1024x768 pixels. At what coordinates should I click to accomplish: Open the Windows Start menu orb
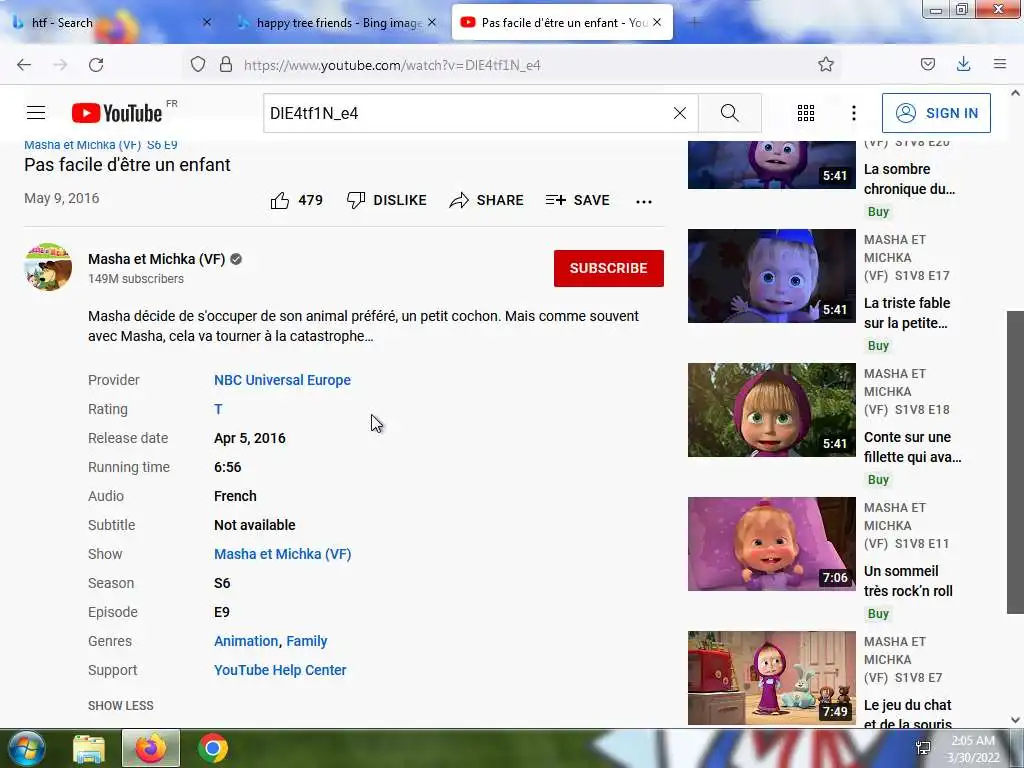click(x=26, y=748)
